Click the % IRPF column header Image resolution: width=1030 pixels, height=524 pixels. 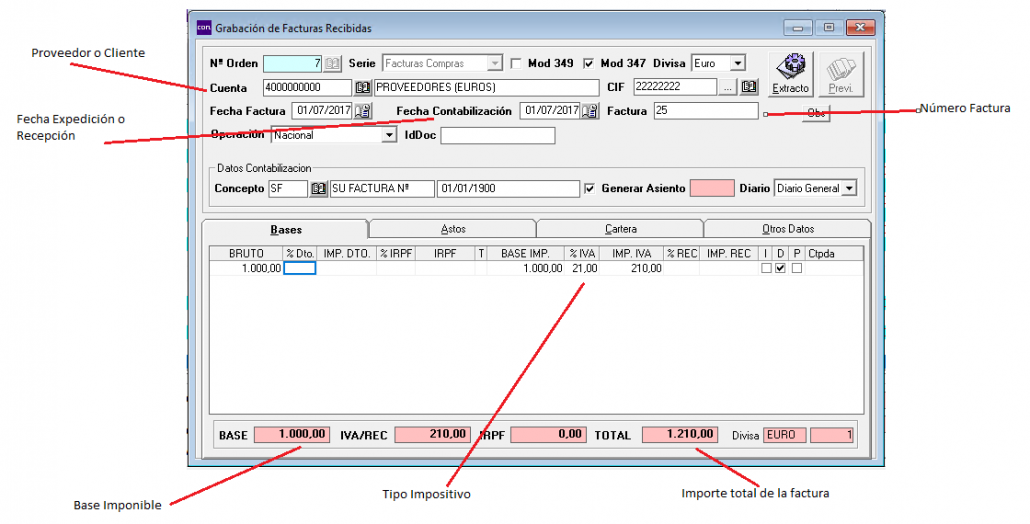click(395, 253)
